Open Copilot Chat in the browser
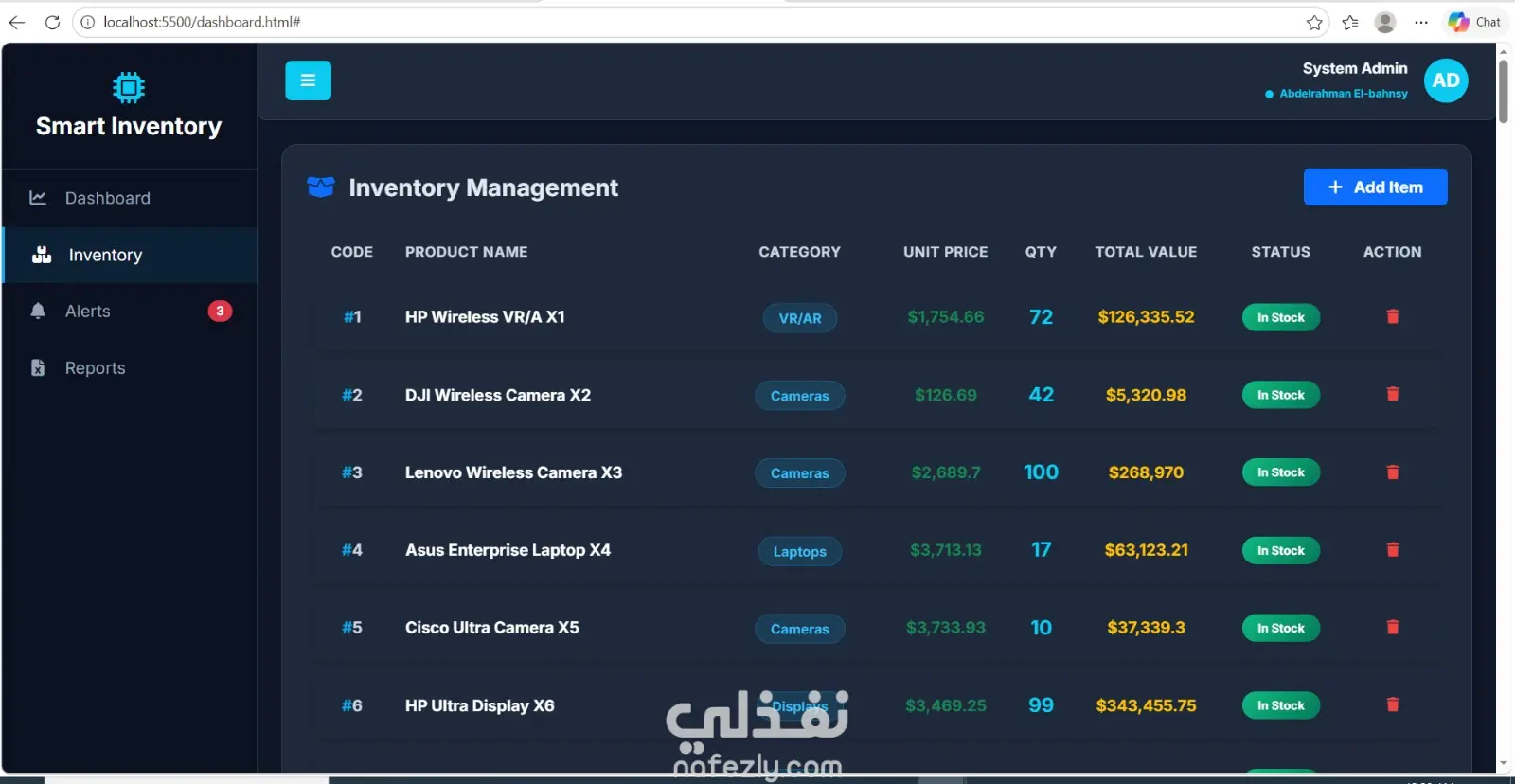The height and width of the screenshot is (784, 1515). [1474, 22]
